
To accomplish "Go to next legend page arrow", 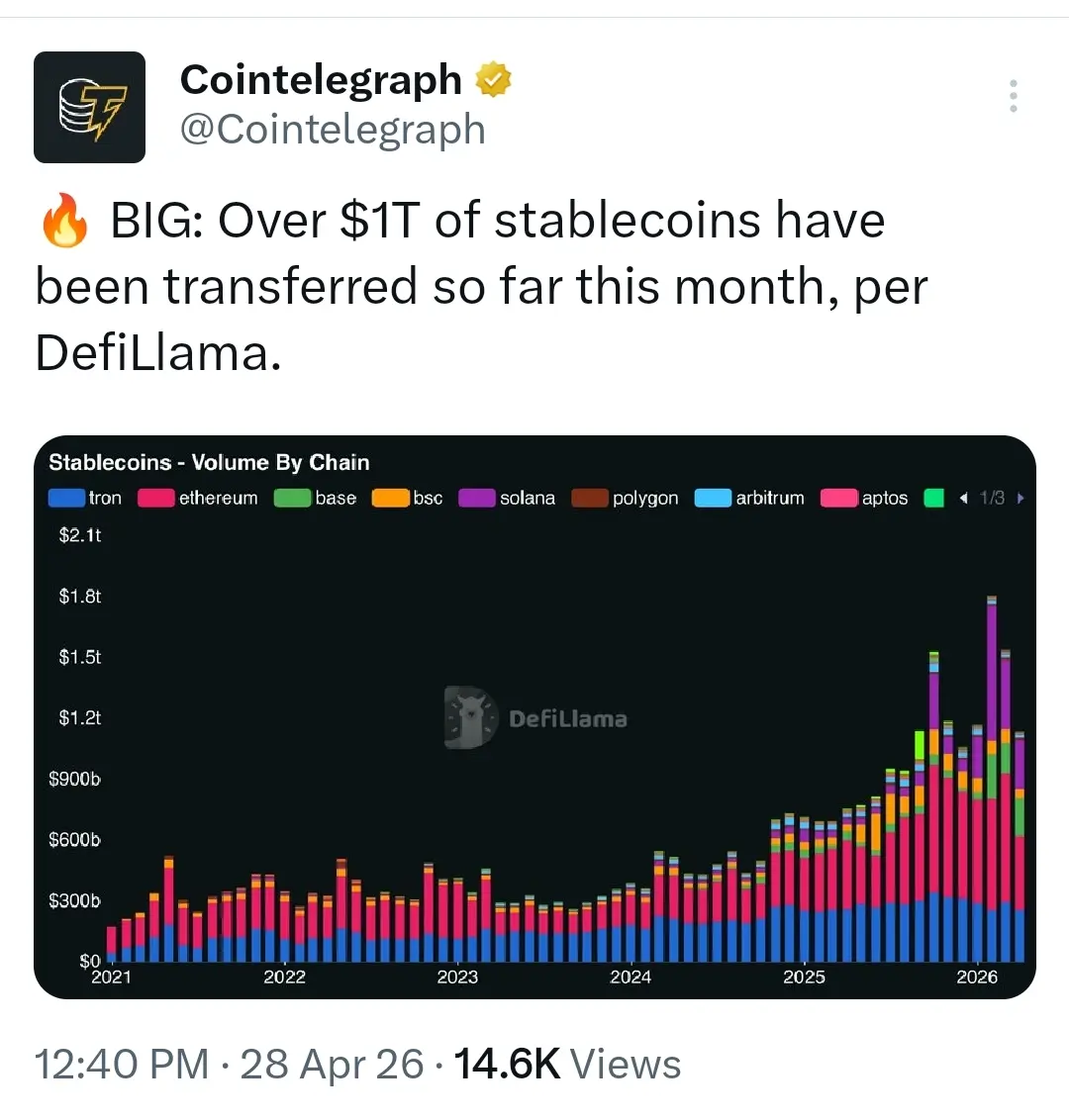I will (x=1020, y=498).
